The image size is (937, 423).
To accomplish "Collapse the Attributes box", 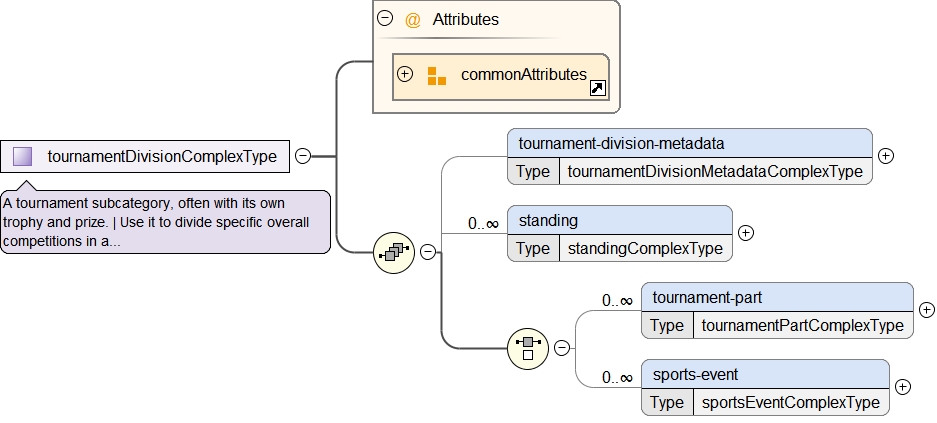I will (385, 18).
